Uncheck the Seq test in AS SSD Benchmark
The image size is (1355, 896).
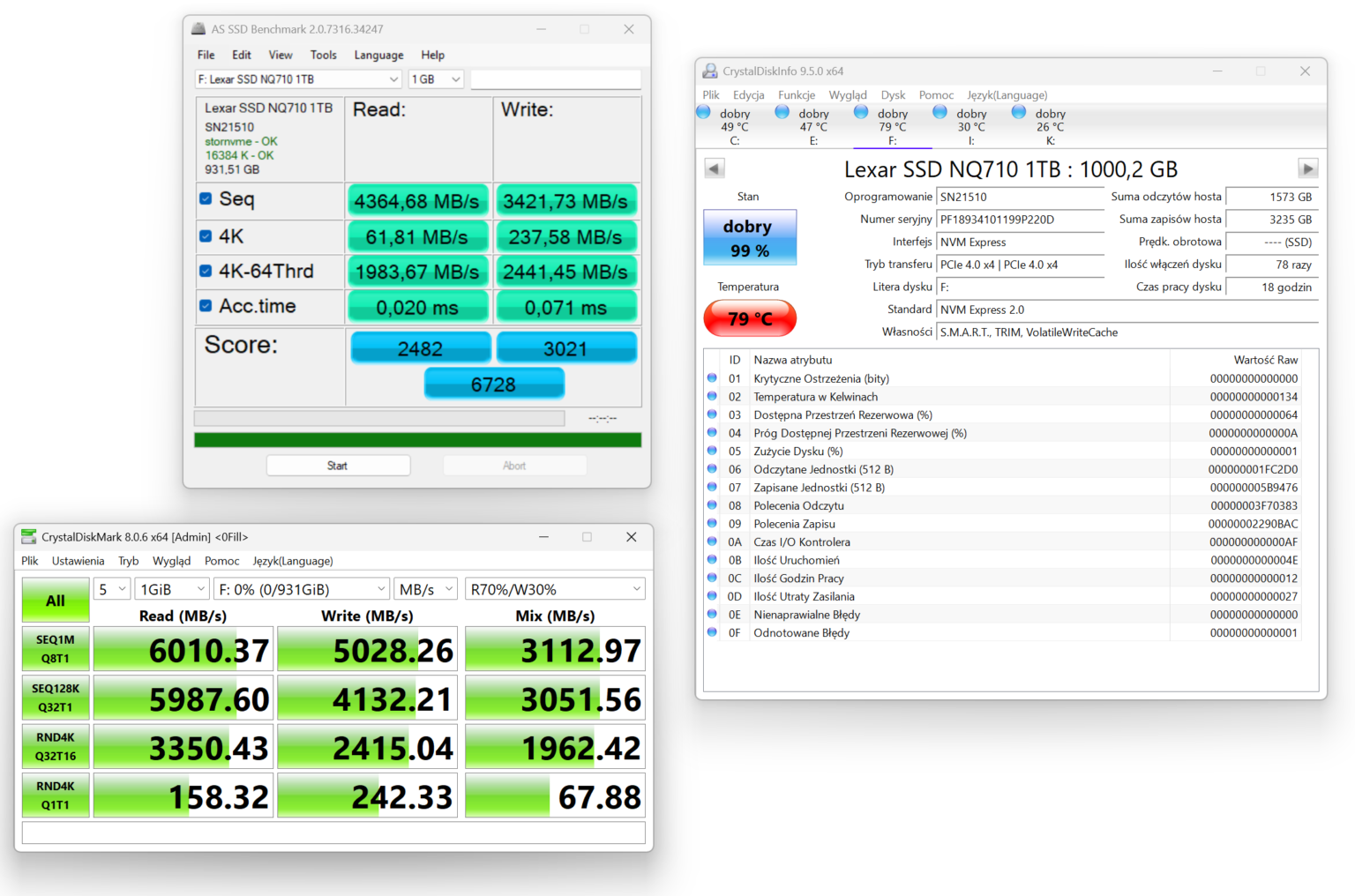(206, 198)
